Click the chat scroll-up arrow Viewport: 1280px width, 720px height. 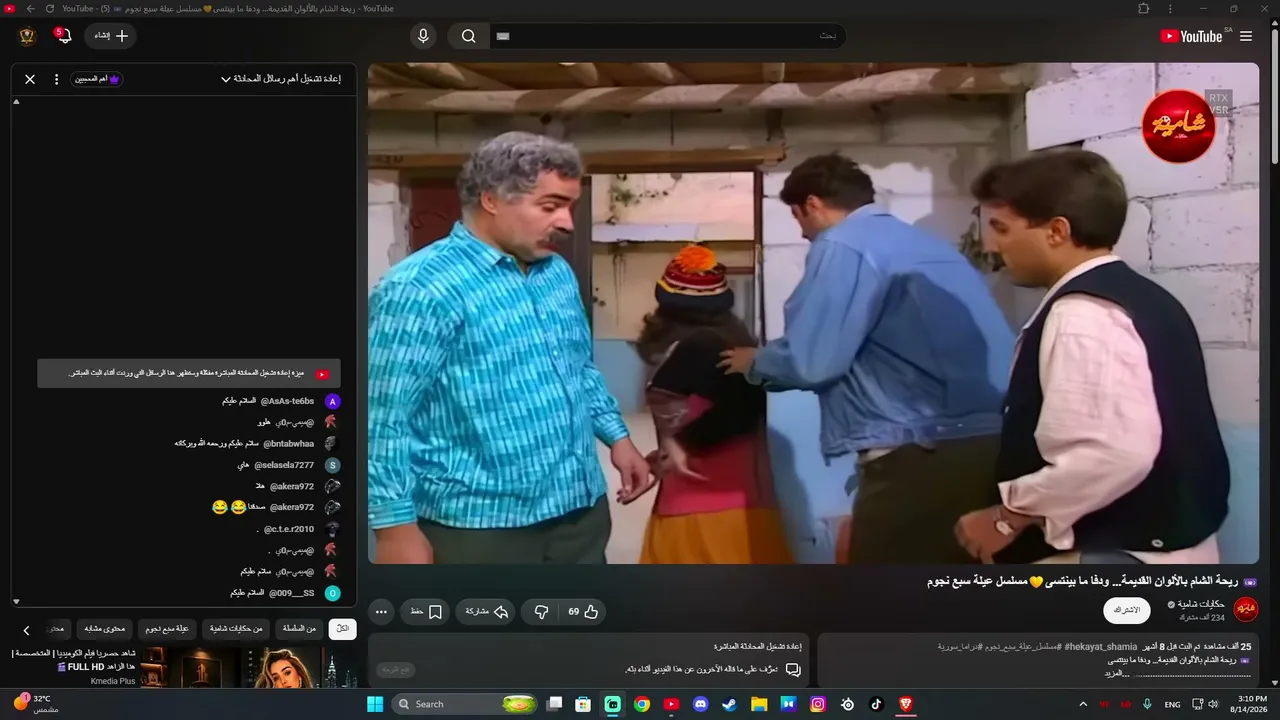click(16, 102)
